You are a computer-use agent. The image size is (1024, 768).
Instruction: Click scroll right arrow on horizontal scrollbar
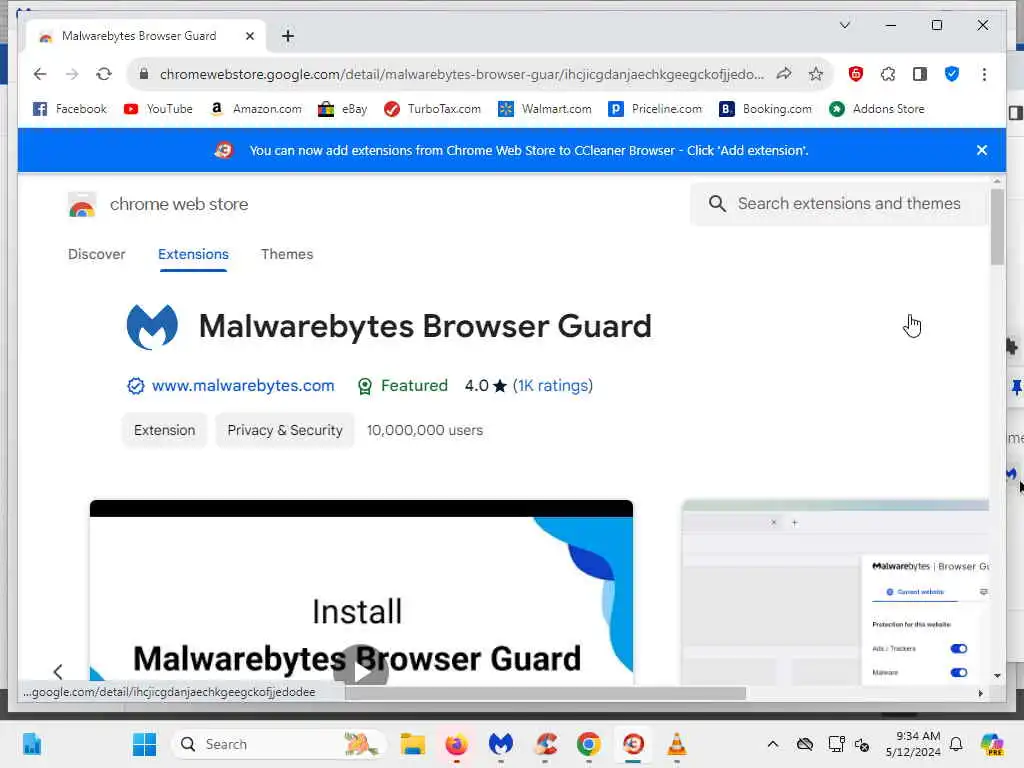(x=980, y=694)
